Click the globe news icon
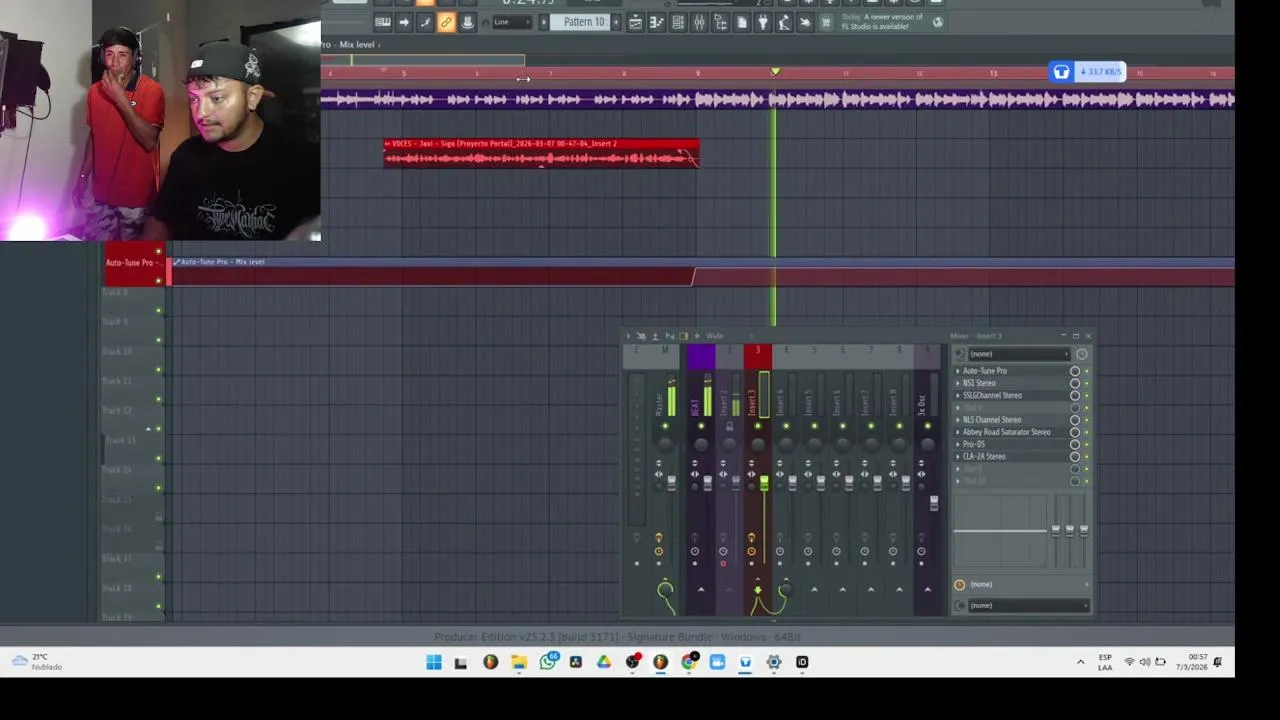Viewport: 1280px width, 720px height. (x=937, y=22)
